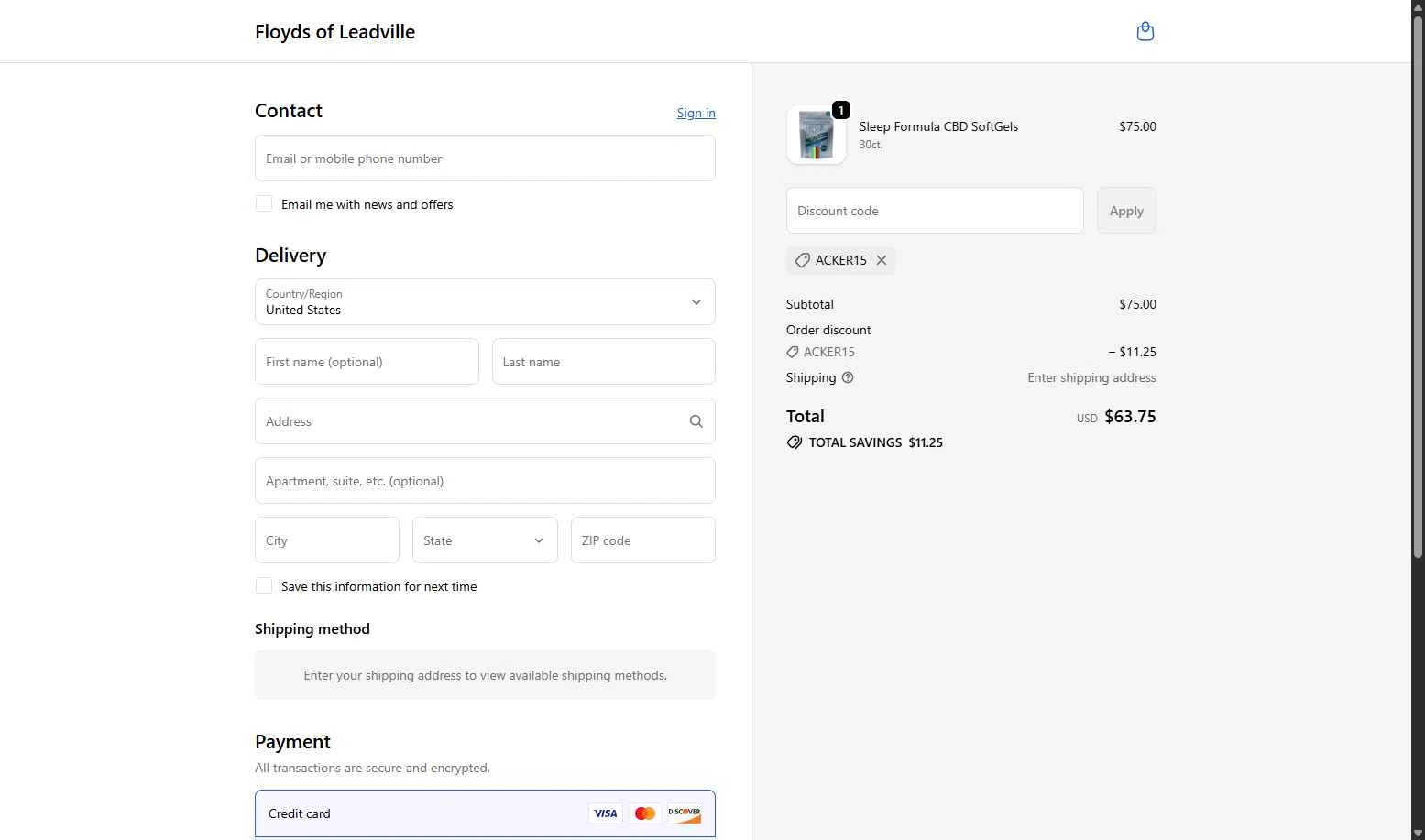Click the Sleep Formula CBD SoftGels product name

[938, 126]
